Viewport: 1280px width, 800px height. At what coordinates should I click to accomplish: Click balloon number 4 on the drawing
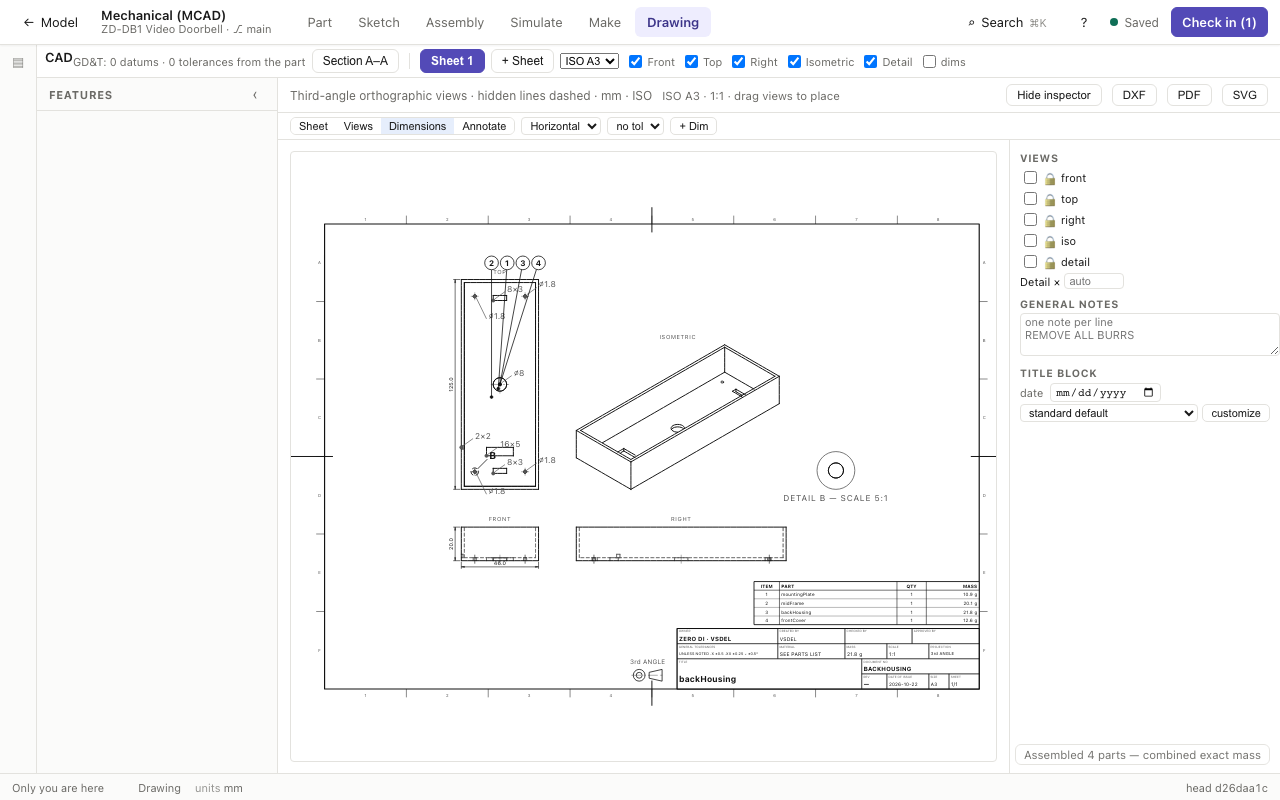(x=538, y=263)
